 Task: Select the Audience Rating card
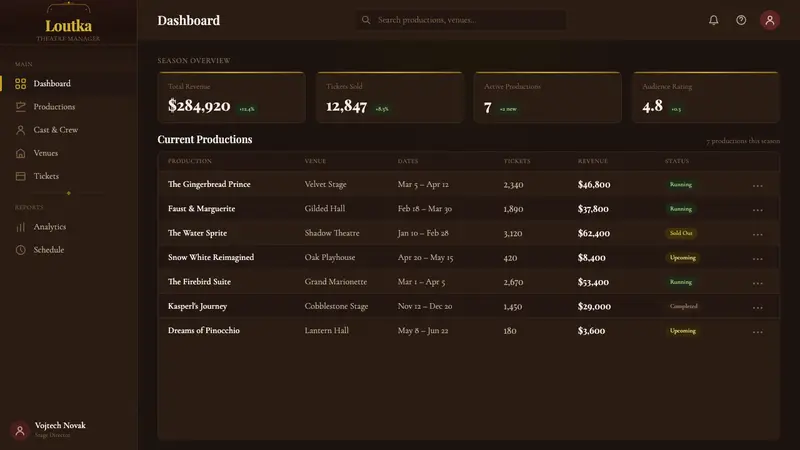(x=706, y=97)
